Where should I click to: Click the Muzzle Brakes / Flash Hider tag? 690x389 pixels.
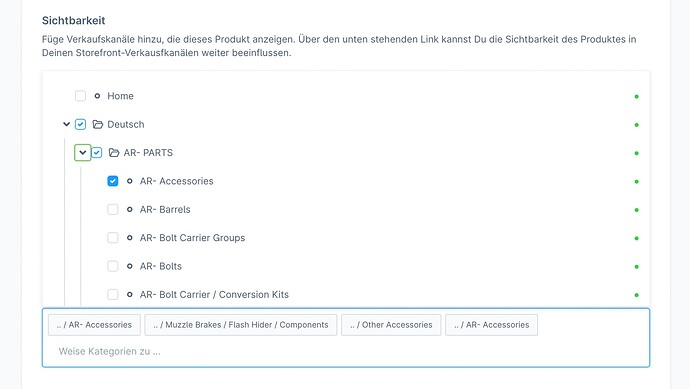(241, 325)
